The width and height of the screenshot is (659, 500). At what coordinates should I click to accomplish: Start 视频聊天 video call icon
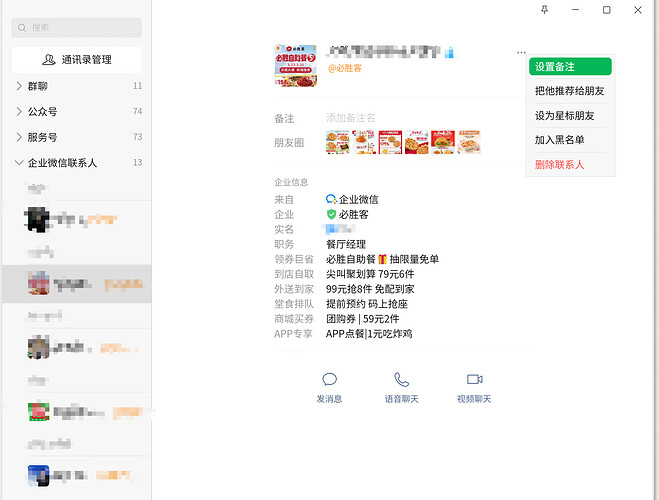click(x=474, y=379)
